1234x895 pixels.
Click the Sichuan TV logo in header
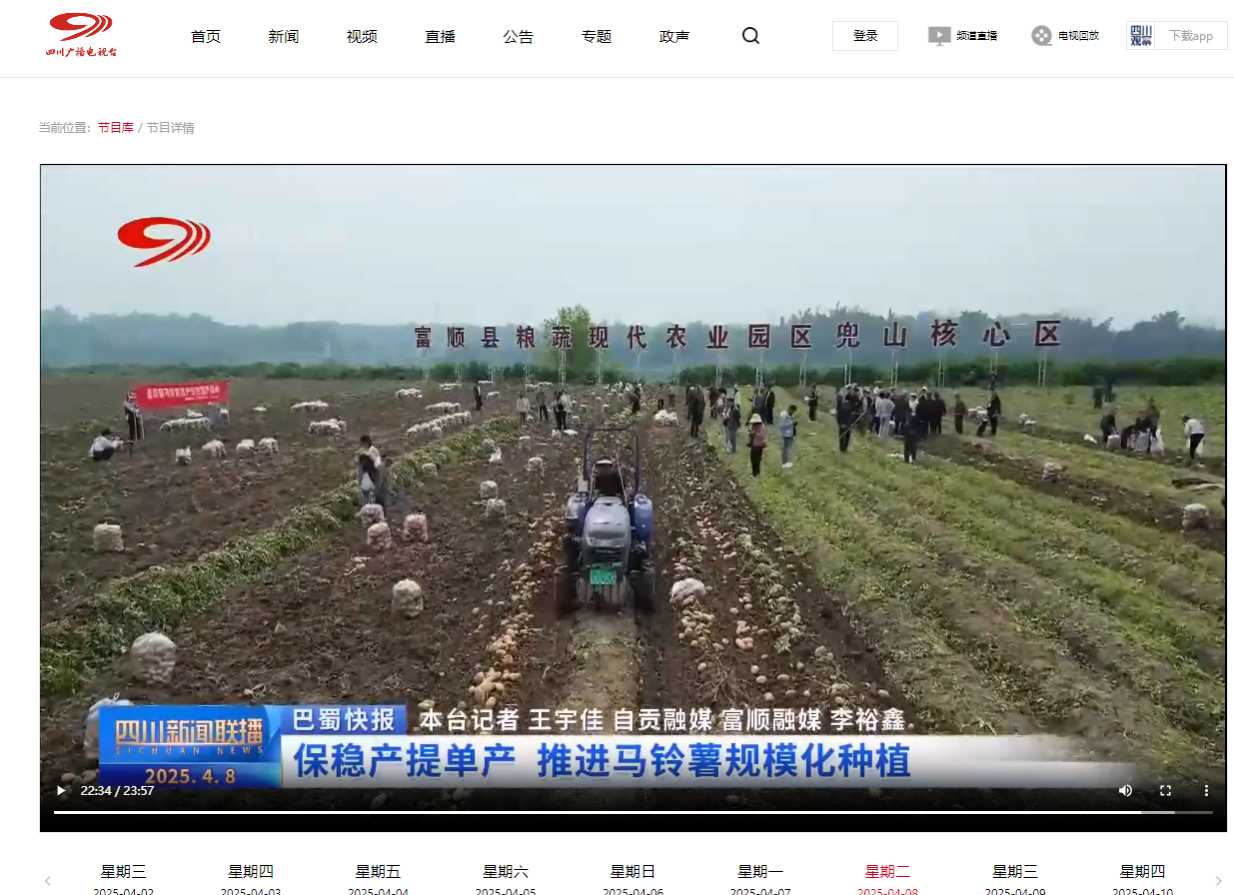pyautogui.click(x=82, y=35)
